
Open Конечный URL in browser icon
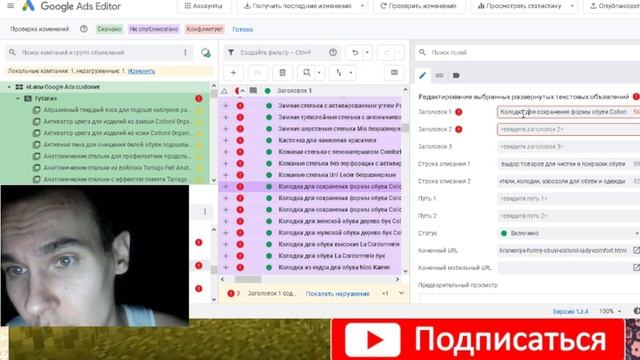click(636, 250)
